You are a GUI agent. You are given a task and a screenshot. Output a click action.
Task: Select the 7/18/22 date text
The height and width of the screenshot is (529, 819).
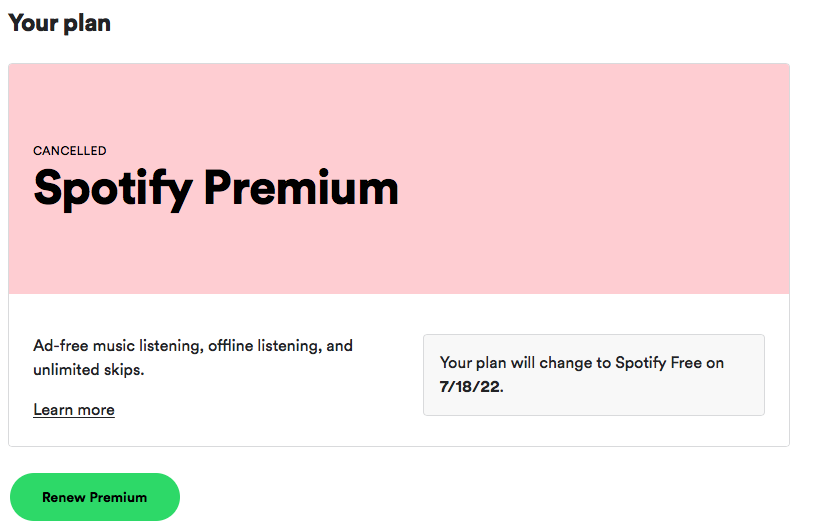click(x=470, y=387)
